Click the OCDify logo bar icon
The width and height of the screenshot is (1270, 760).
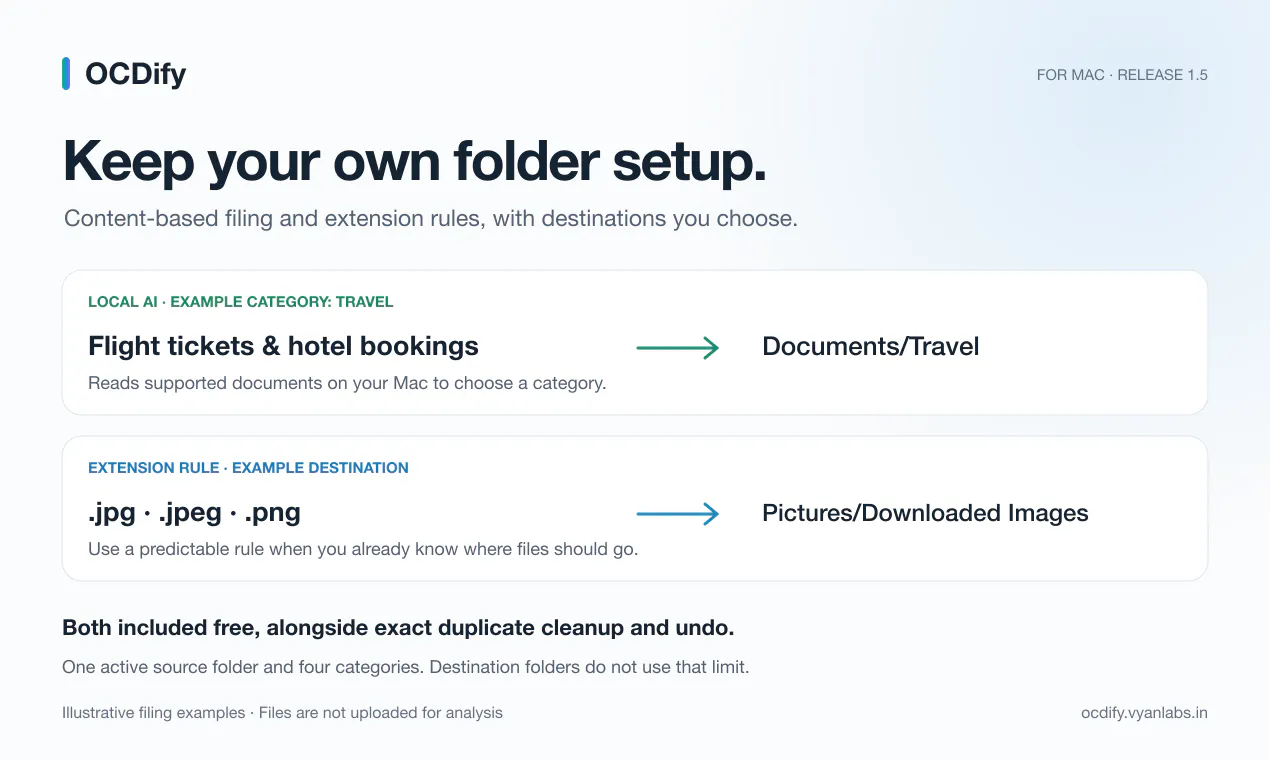66,74
